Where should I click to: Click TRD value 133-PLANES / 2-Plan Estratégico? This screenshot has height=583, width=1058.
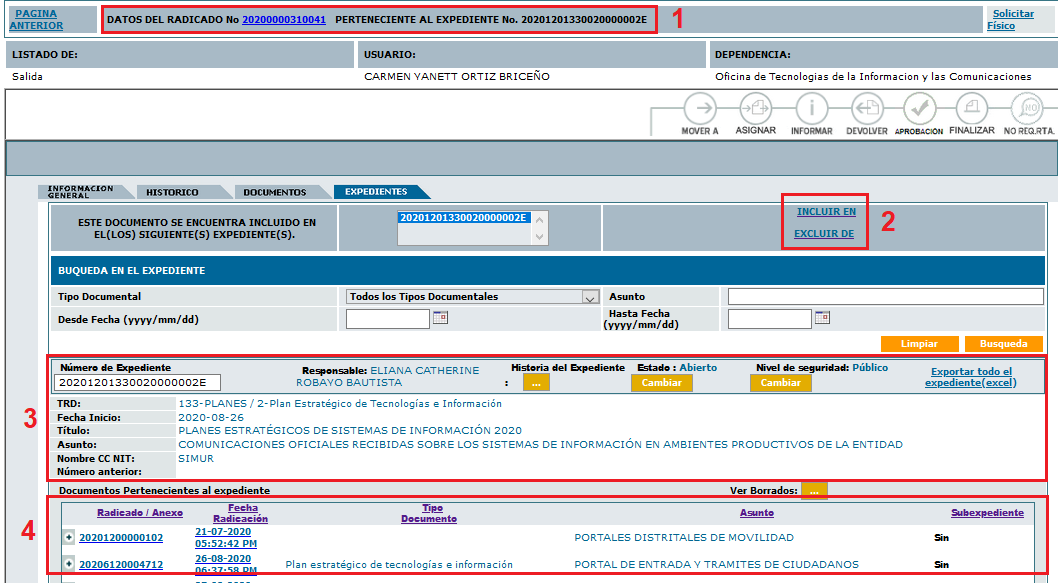pos(339,404)
